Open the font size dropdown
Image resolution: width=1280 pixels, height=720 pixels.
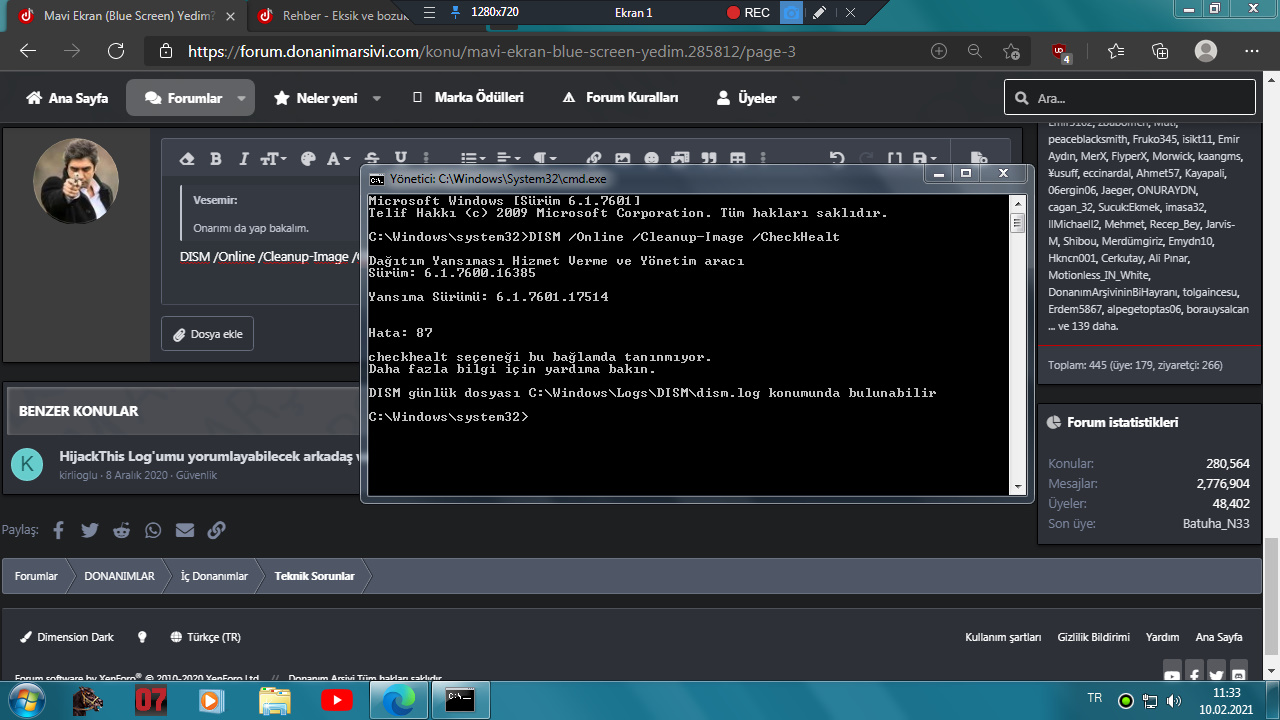pyautogui.click(x=273, y=159)
